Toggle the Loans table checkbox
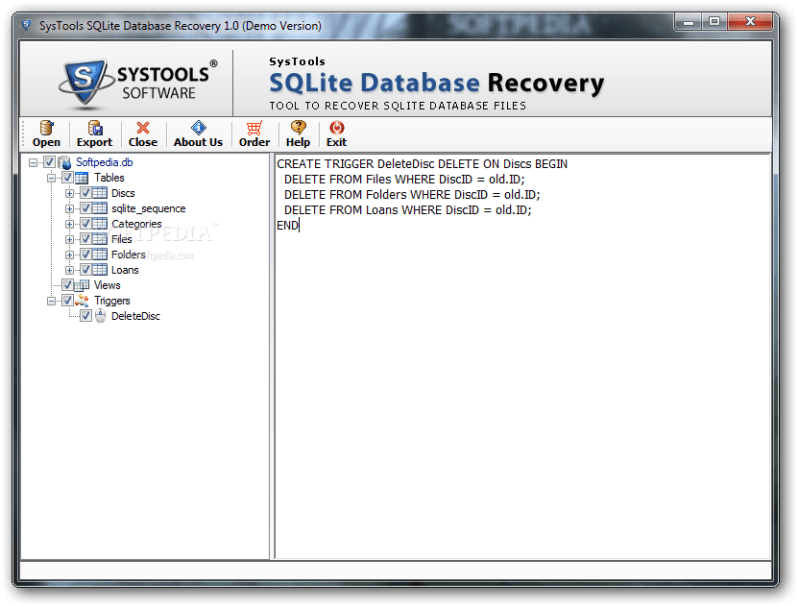The width and height of the screenshot is (799, 607). (86, 269)
